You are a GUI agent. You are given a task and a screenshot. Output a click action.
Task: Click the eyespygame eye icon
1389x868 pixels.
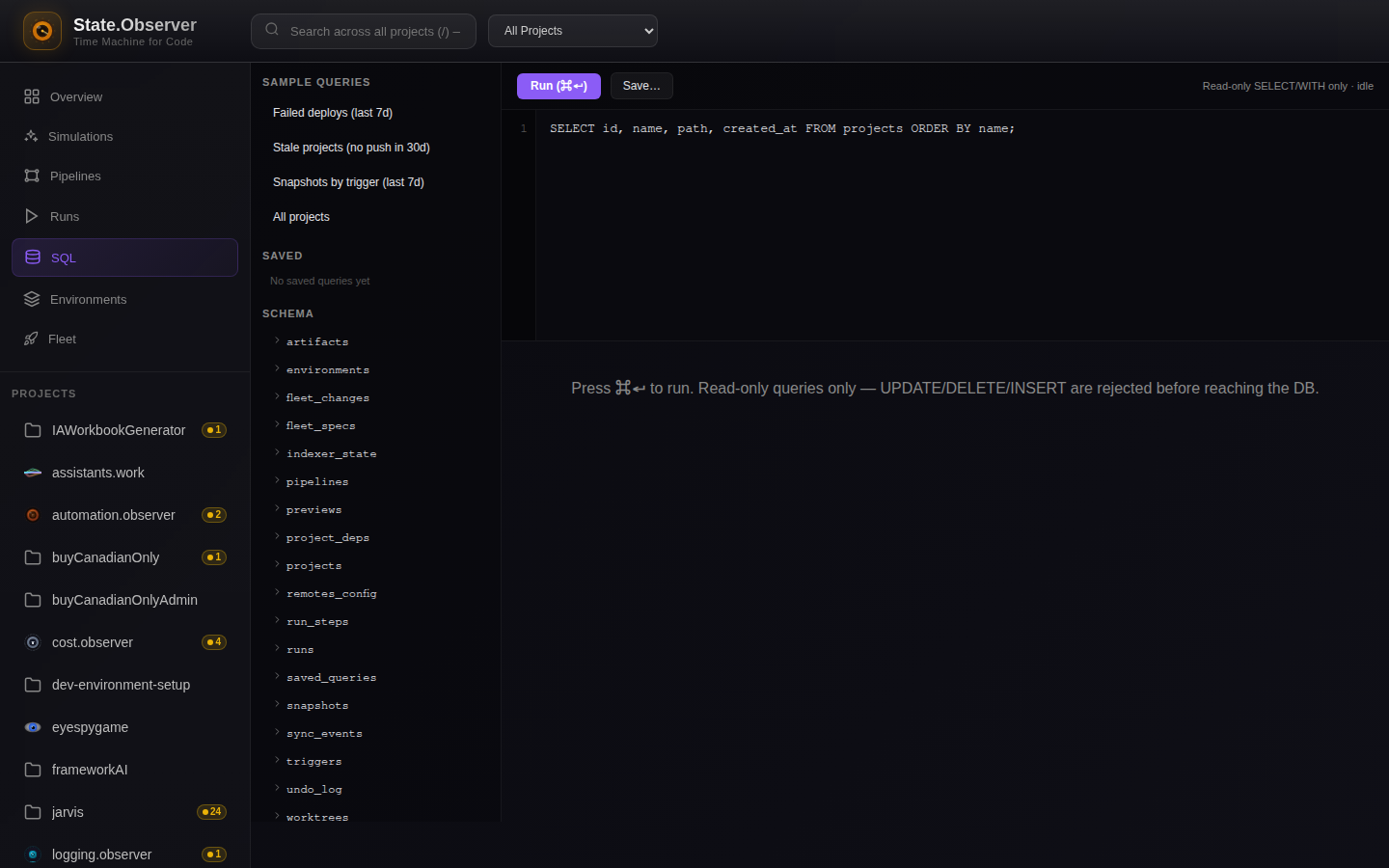33,727
